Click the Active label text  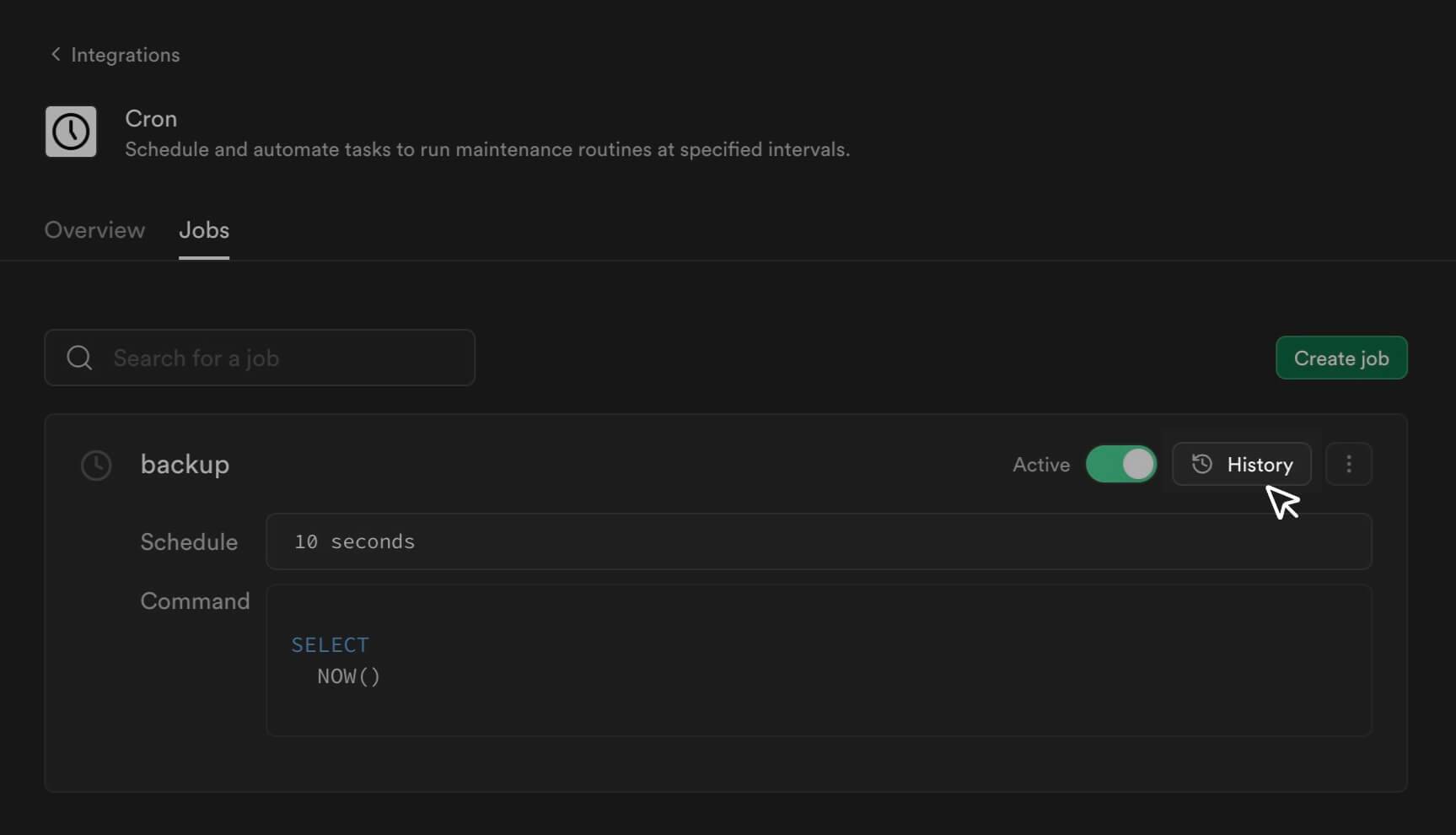point(1040,465)
